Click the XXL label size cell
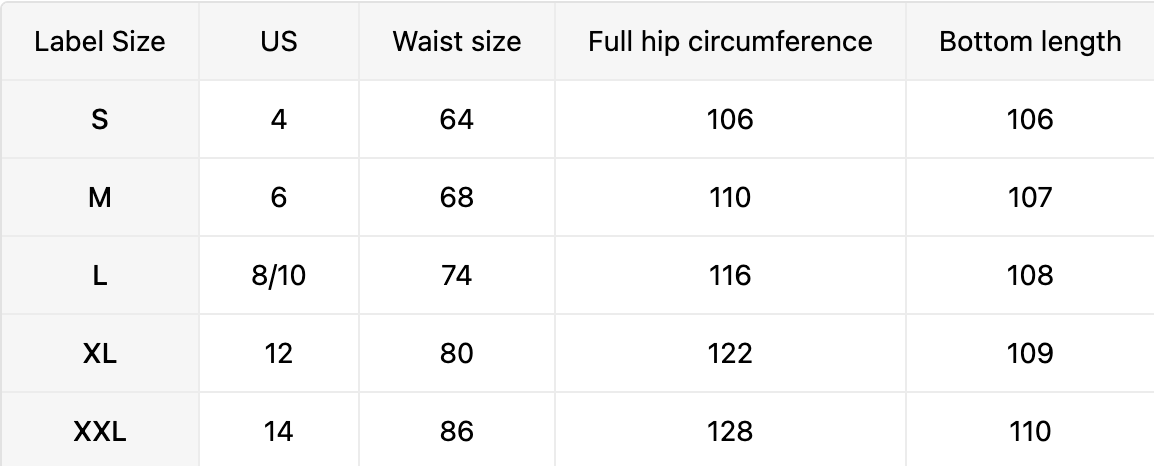 click(99, 432)
